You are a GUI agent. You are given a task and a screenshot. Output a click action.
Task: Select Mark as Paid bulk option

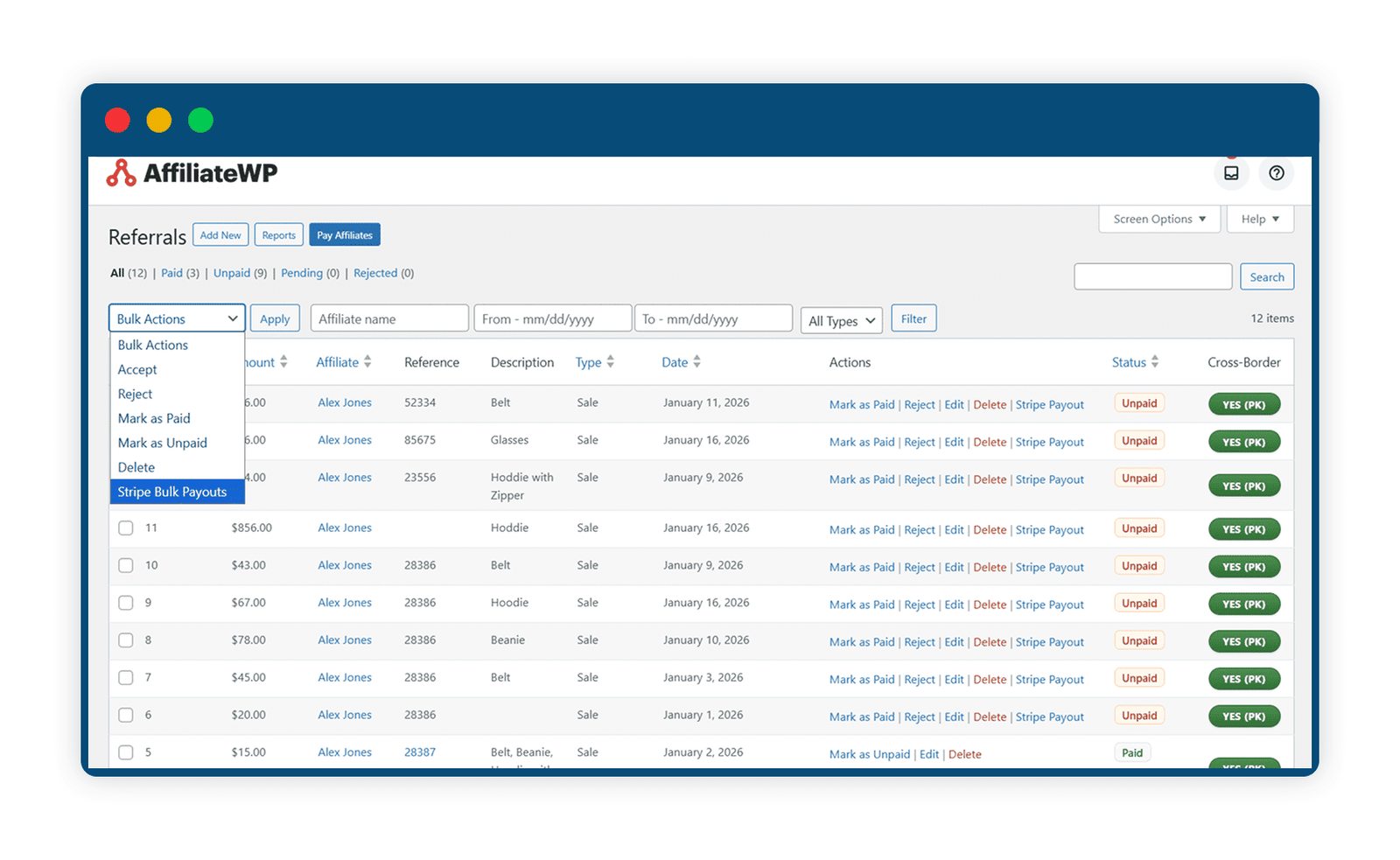(x=154, y=418)
